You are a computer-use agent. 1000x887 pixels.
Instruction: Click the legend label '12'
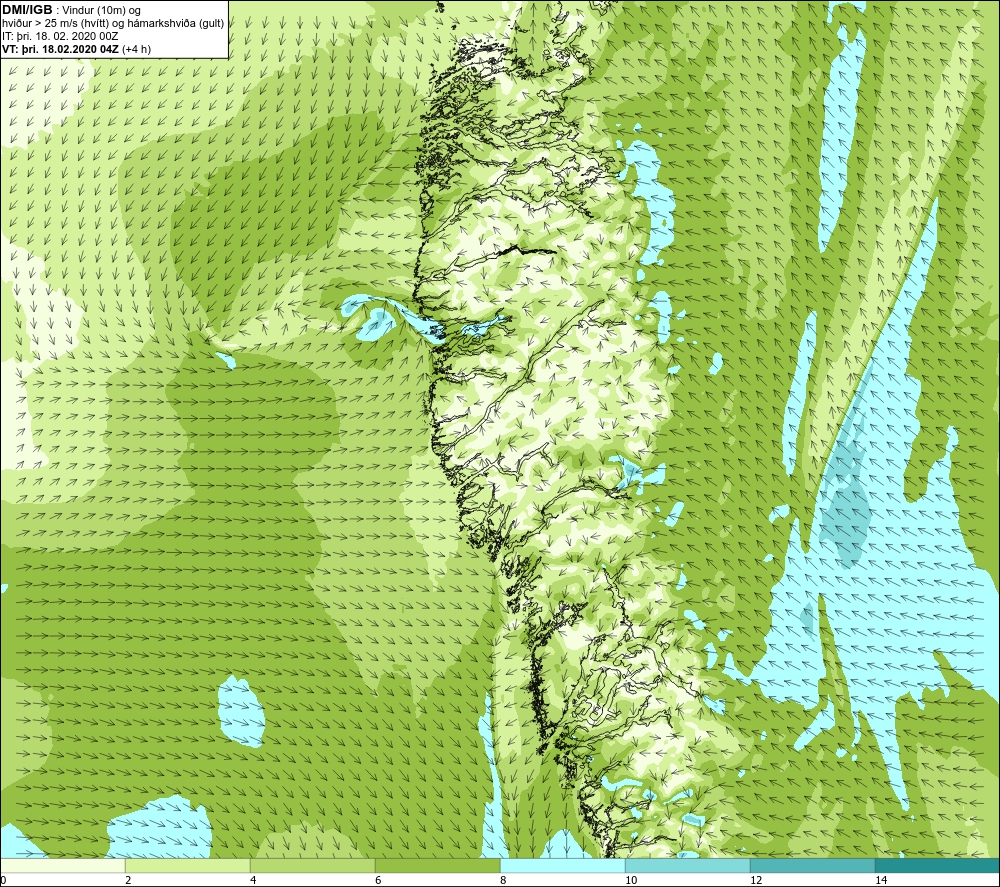pos(756,880)
